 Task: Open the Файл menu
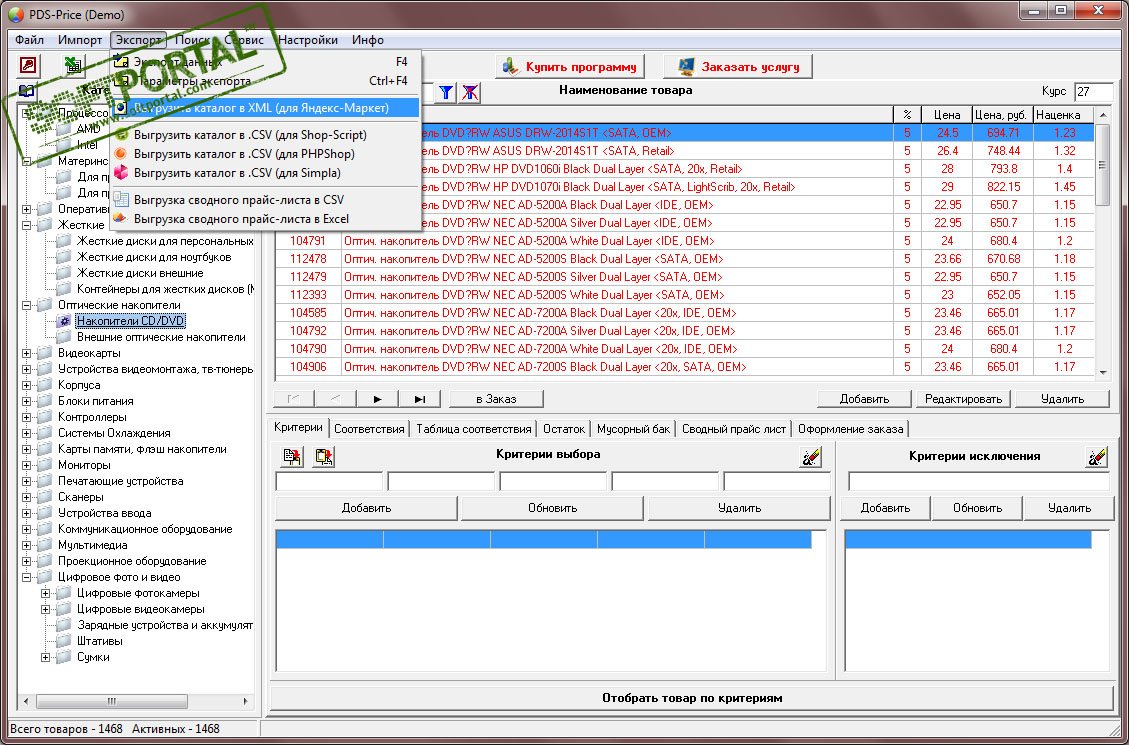tap(29, 40)
